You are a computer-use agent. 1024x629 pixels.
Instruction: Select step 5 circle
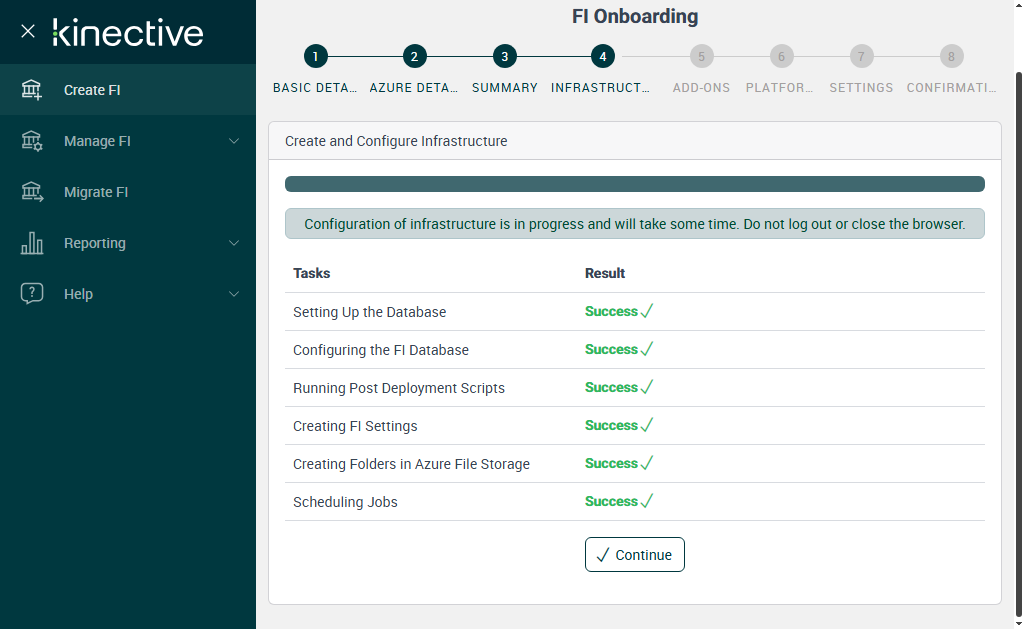[x=701, y=56]
